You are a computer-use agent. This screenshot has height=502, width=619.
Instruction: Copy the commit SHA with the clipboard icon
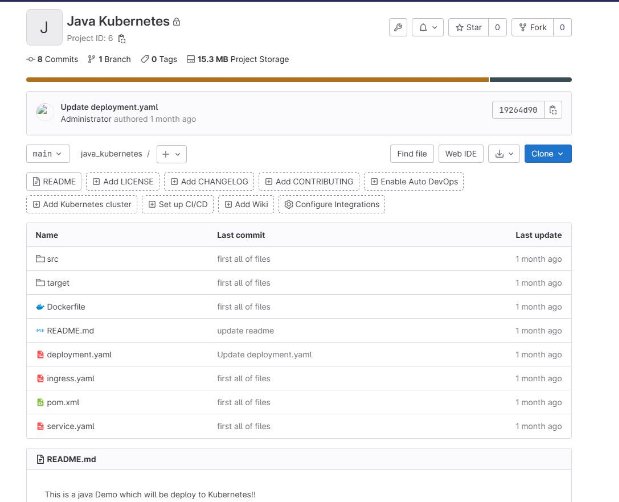click(x=553, y=110)
